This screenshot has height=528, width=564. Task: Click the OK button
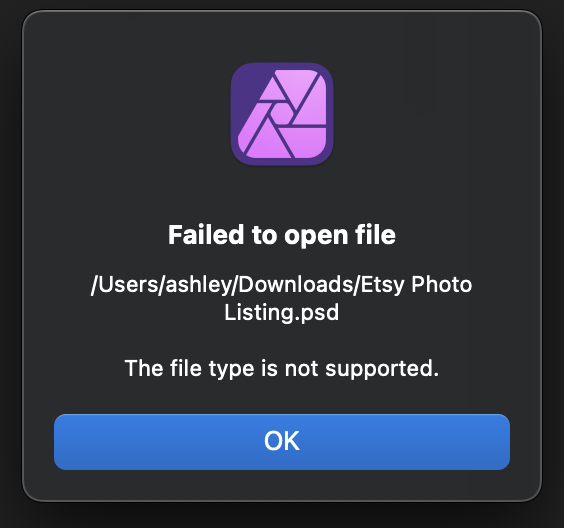pyautogui.click(x=282, y=442)
